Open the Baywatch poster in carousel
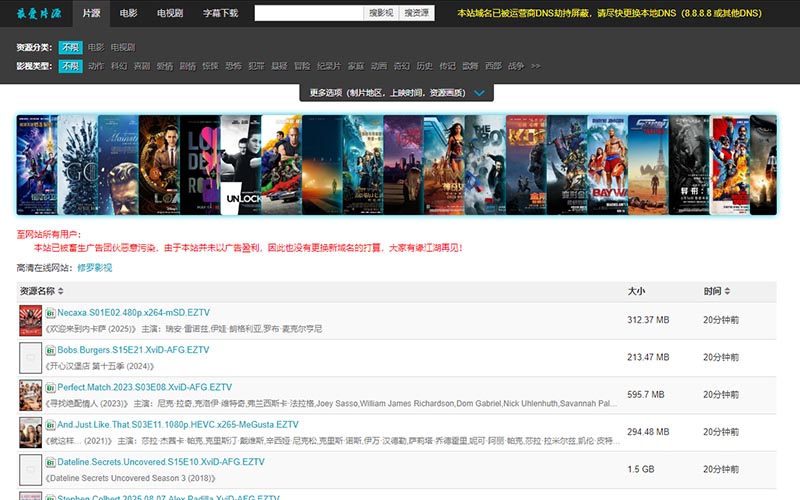The height and width of the screenshot is (500, 800). click(608, 165)
